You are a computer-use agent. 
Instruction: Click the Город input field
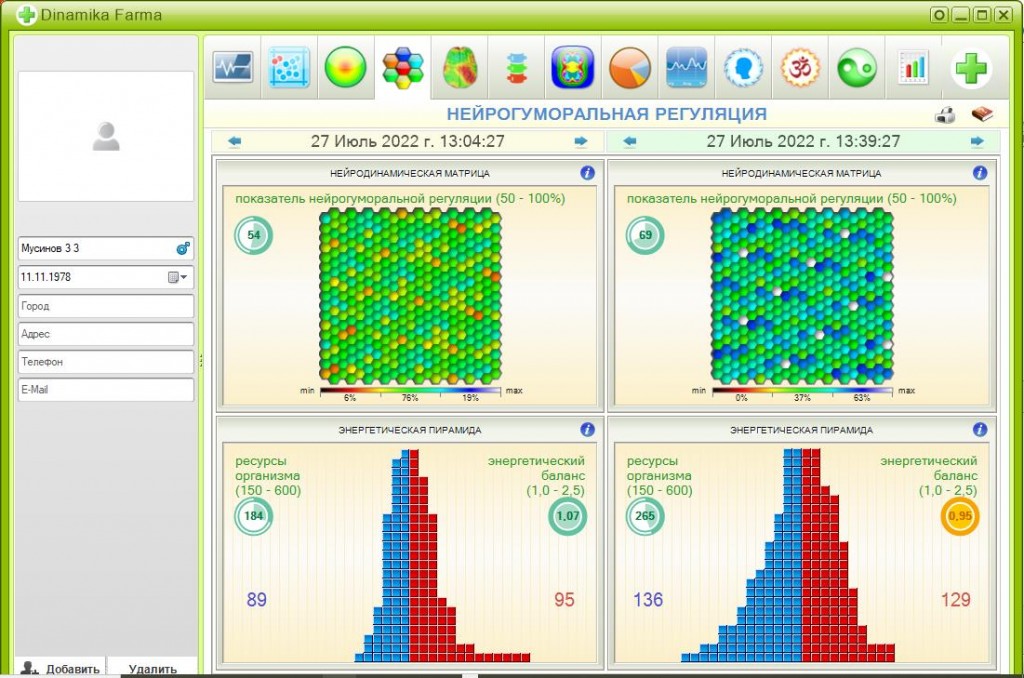[x=106, y=306]
